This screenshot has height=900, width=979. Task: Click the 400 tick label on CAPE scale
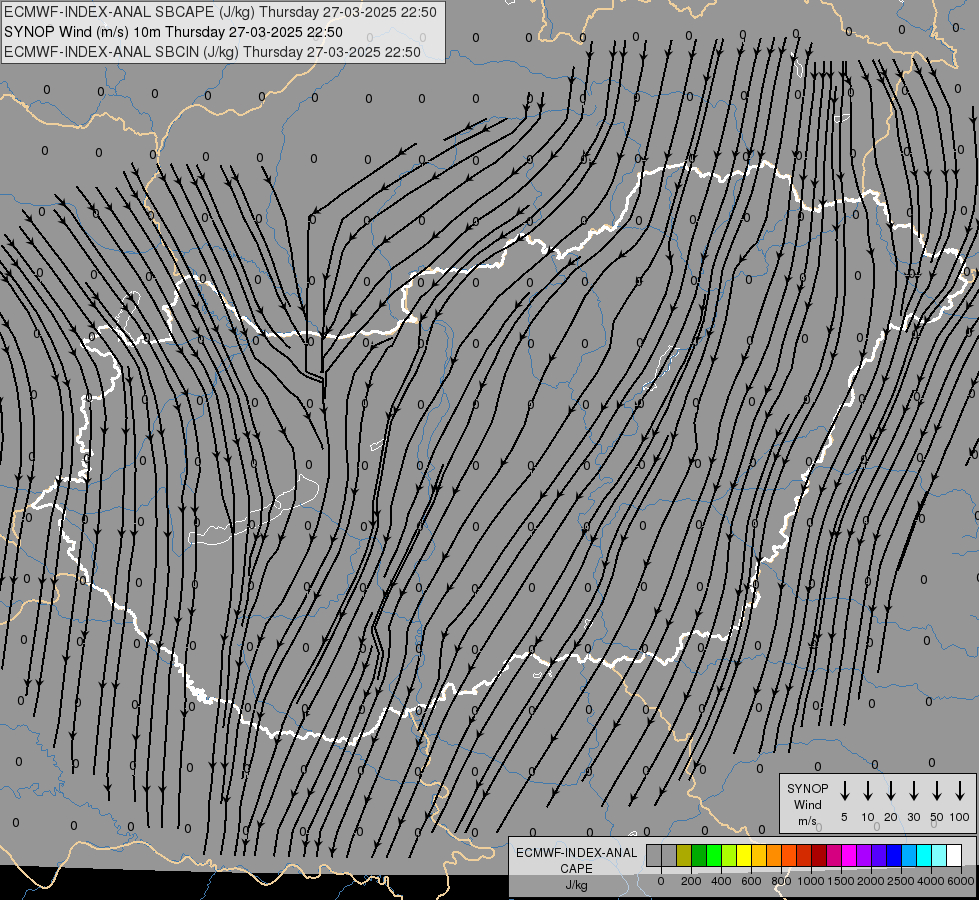click(x=721, y=881)
